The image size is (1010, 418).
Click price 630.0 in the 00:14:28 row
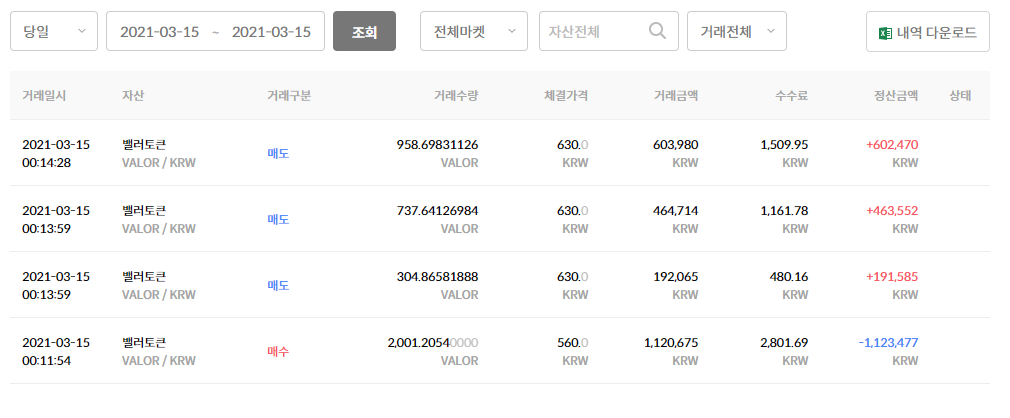pos(573,144)
